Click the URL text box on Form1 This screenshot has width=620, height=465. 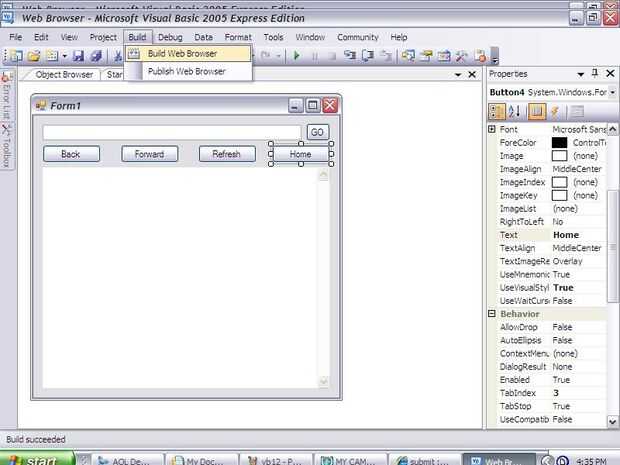tap(172, 132)
